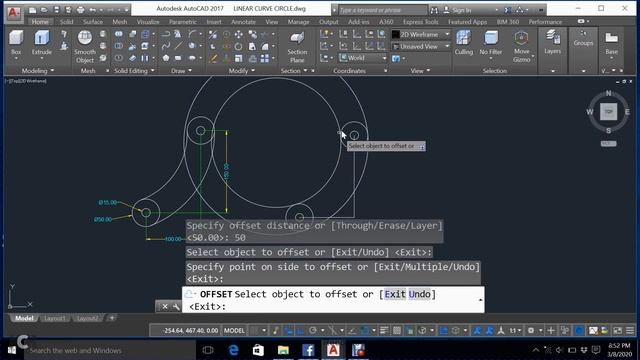
Task: Expand the Modeling panel
Action: 38,71
